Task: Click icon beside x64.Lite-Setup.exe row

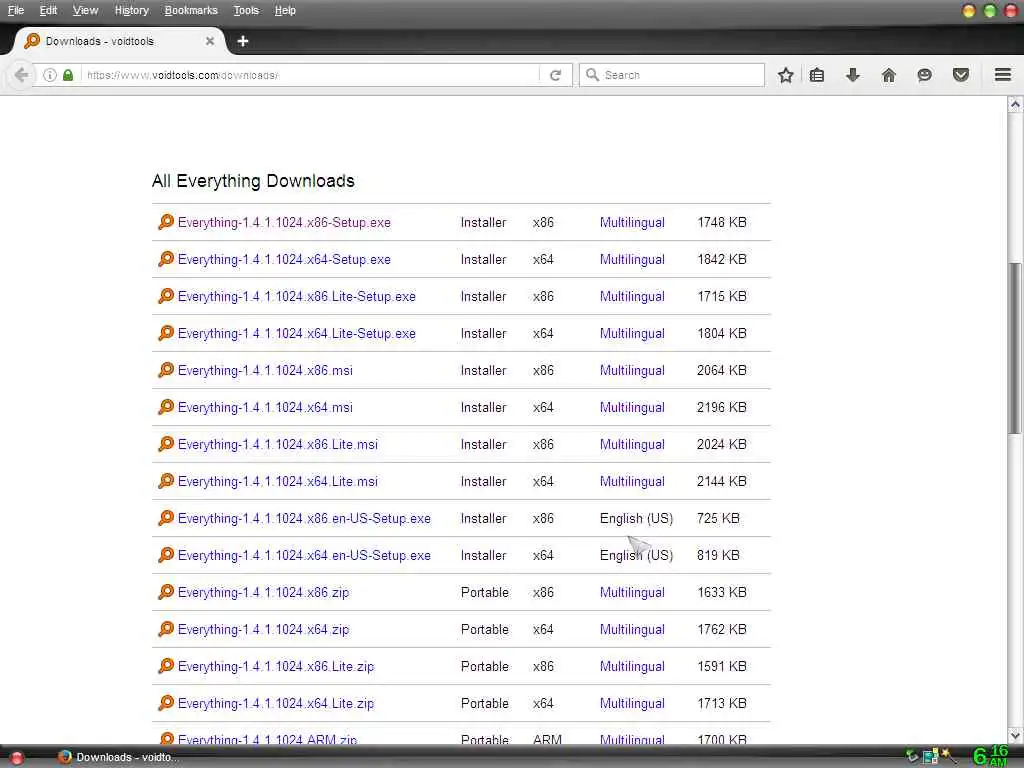Action: (166, 333)
